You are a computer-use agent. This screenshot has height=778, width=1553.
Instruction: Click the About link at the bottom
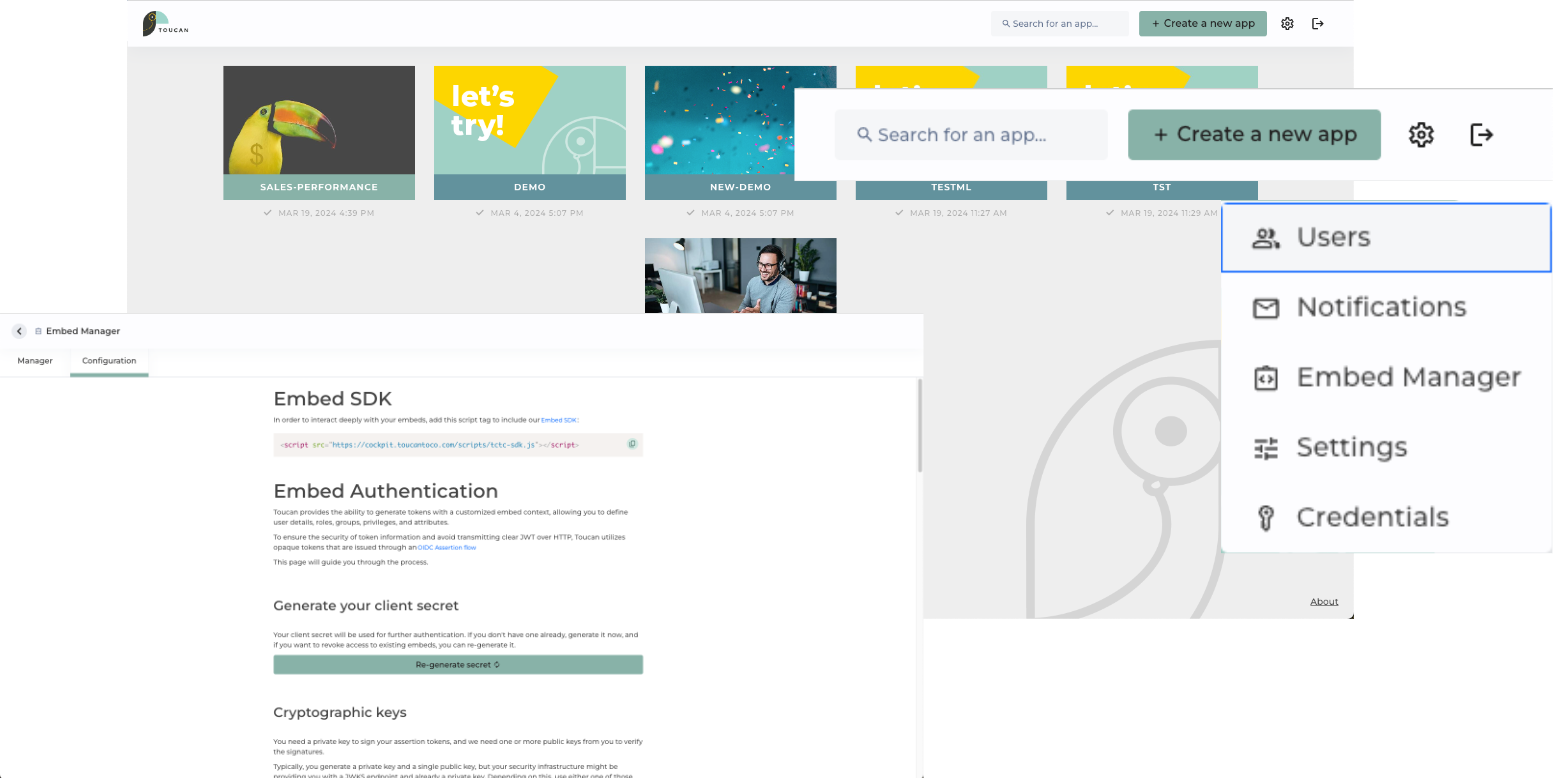(1324, 602)
